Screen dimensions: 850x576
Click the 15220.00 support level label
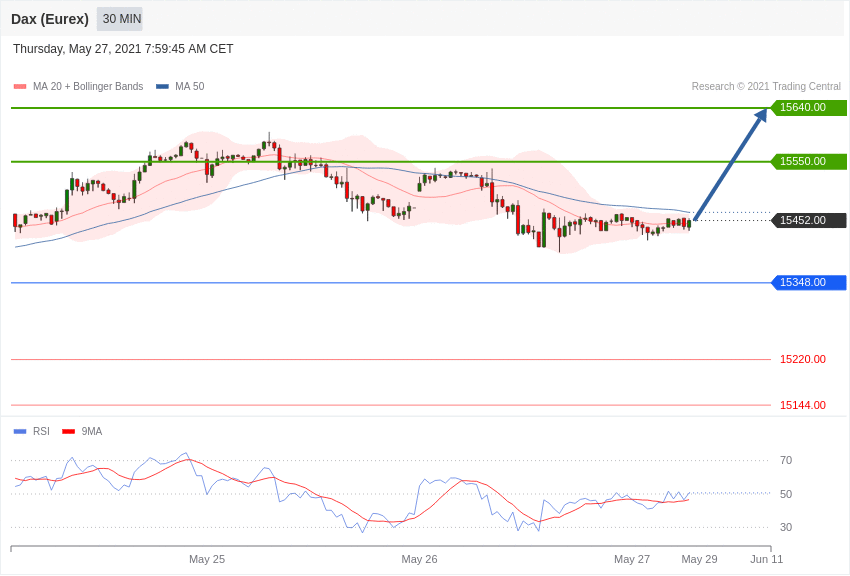pyautogui.click(x=803, y=360)
